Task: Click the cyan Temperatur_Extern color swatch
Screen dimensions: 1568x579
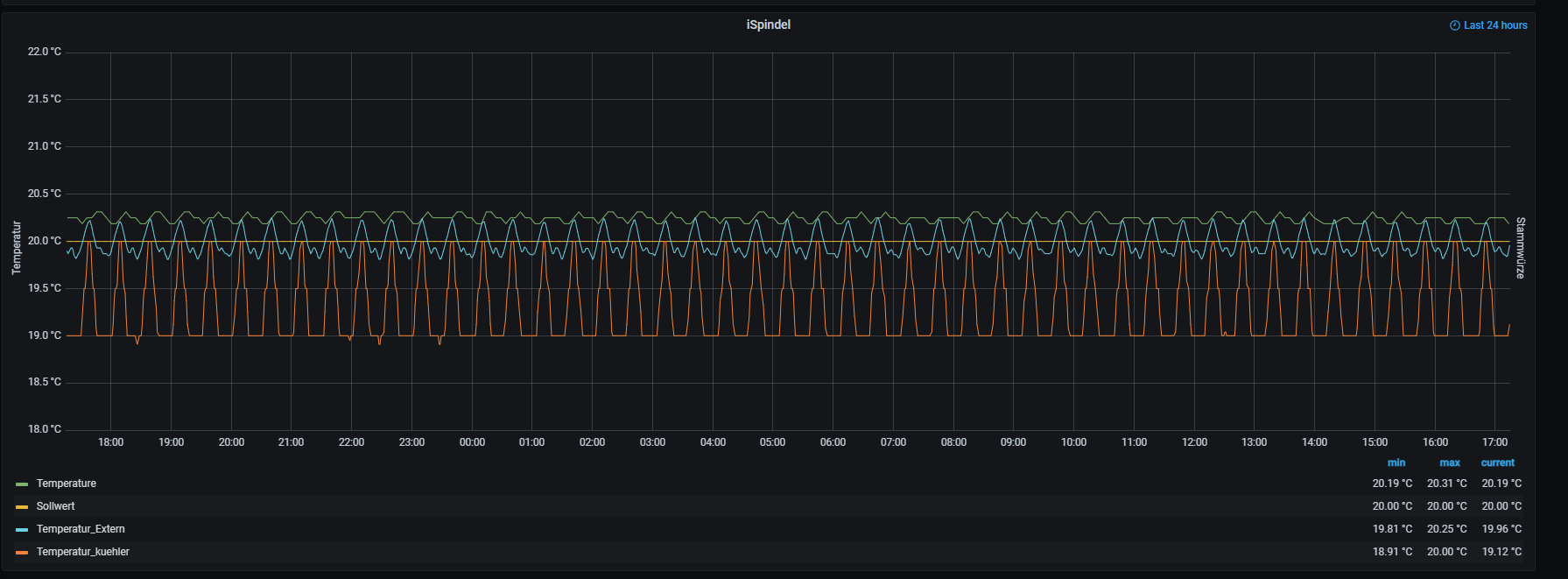Action: (x=22, y=530)
